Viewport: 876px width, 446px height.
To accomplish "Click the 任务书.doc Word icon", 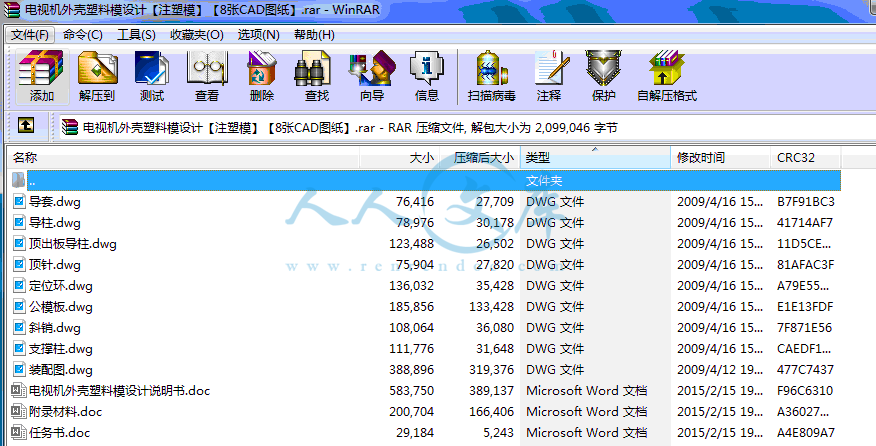I will (18, 432).
